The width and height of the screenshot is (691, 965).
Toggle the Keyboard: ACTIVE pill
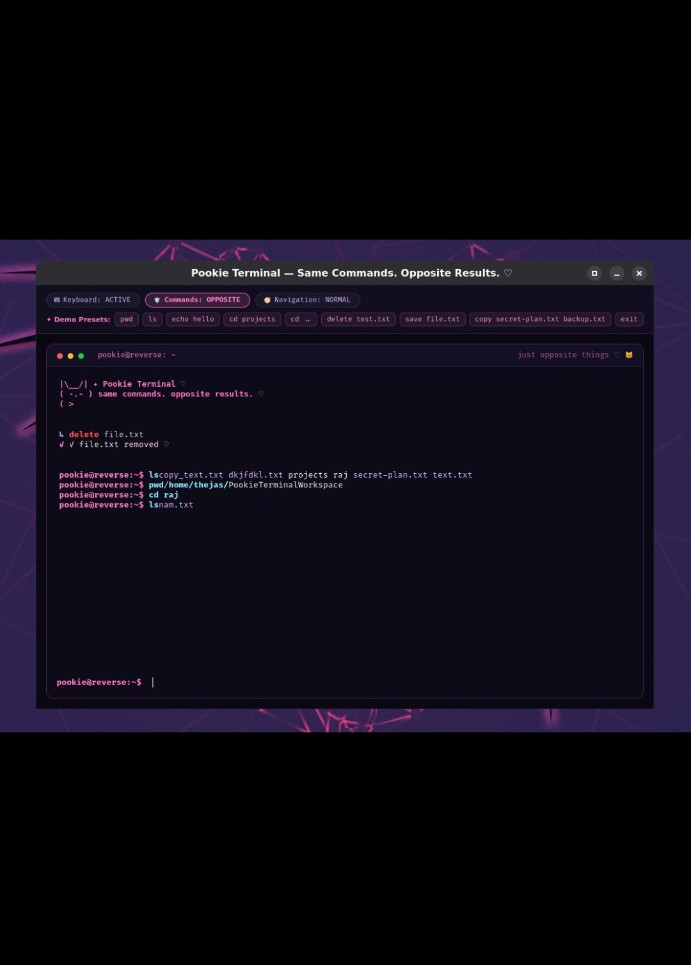[x=92, y=300]
